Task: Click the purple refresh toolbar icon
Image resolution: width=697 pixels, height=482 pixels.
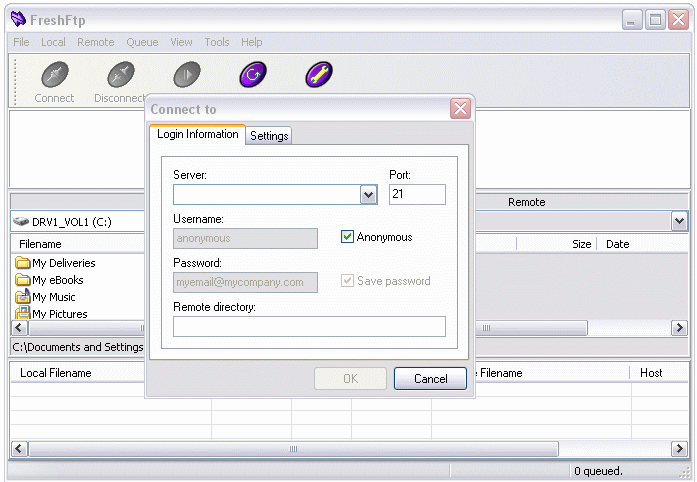Action: [253, 74]
